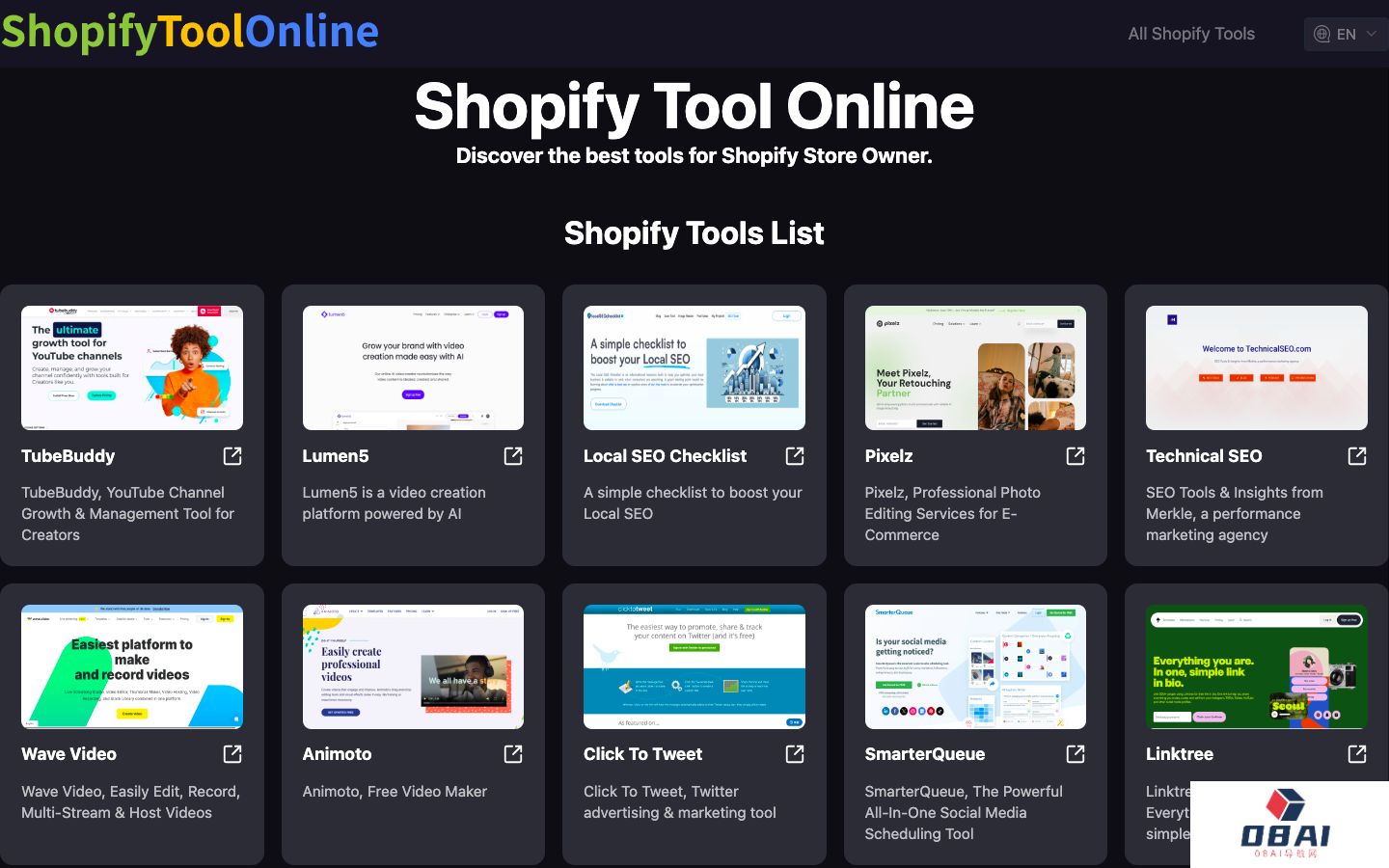Viewport: 1389px width, 868px height.
Task: Click 'SEO Tools & Insights from Merkle' description
Action: [x=1235, y=513]
